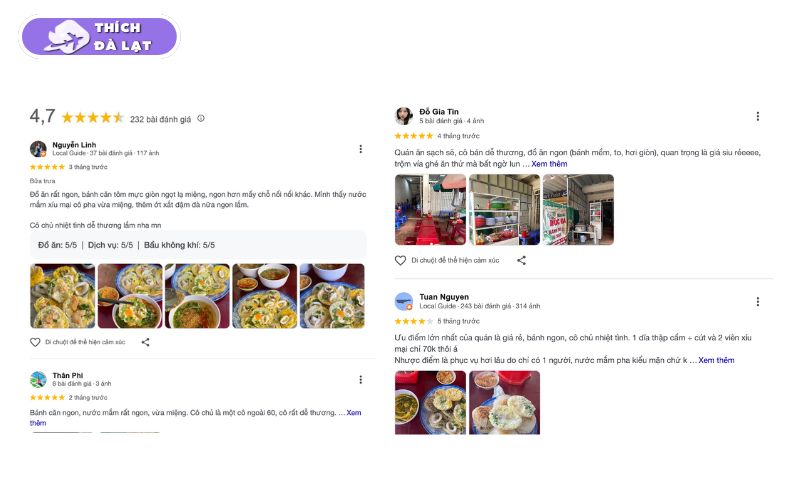Open the three-dot menu on Tuan Nguyen's review
Image resolution: width=800 pixels, height=500 pixels.
(x=757, y=302)
